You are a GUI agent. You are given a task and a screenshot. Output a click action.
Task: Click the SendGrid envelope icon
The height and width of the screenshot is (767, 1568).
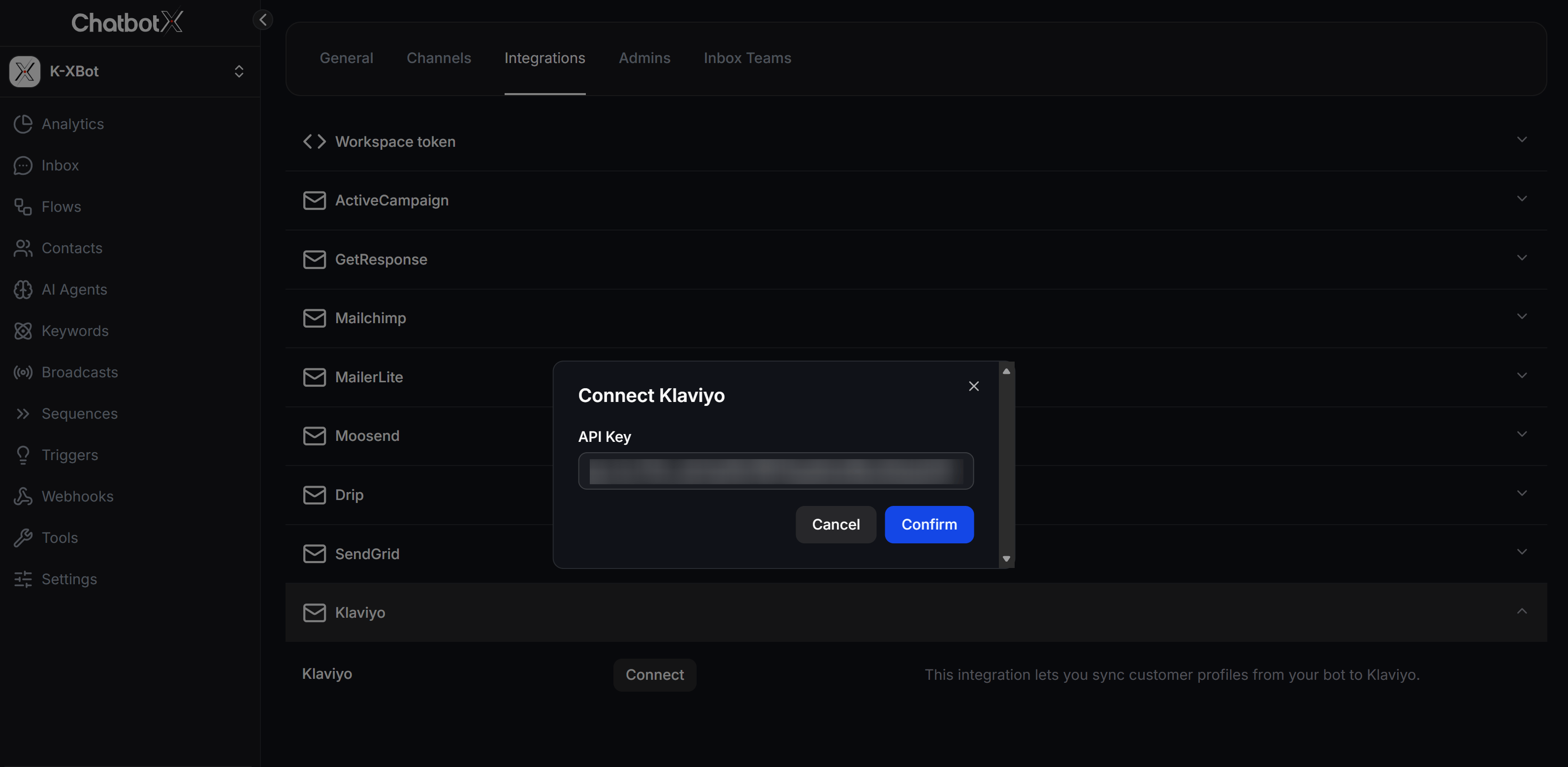tap(314, 554)
